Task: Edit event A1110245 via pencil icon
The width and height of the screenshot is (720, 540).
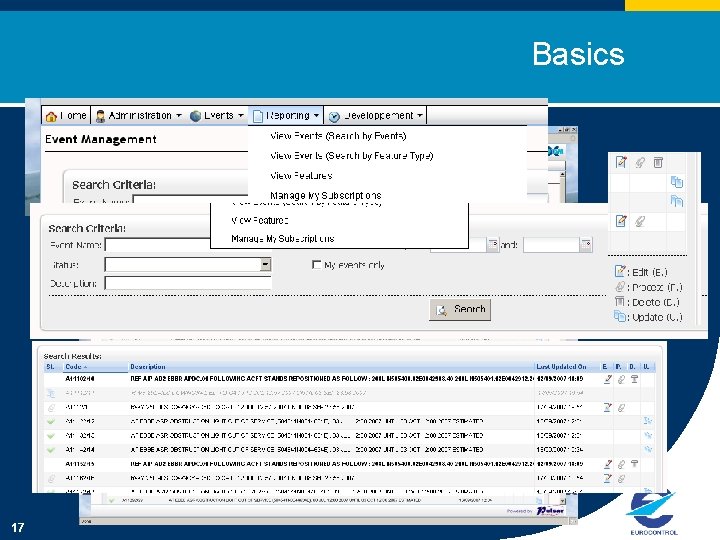Action: [608, 464]
